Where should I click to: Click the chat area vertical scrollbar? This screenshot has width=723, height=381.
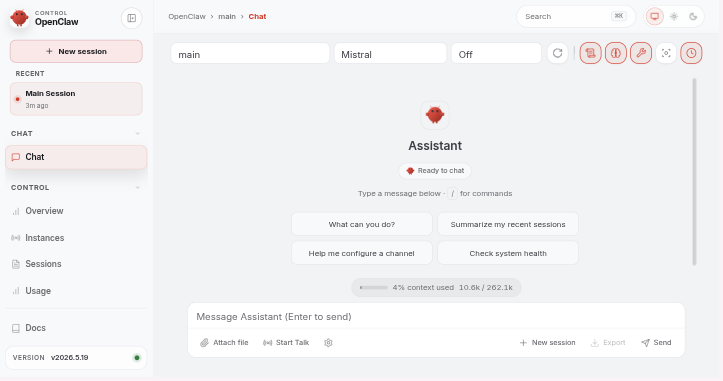tap(694, 172)
